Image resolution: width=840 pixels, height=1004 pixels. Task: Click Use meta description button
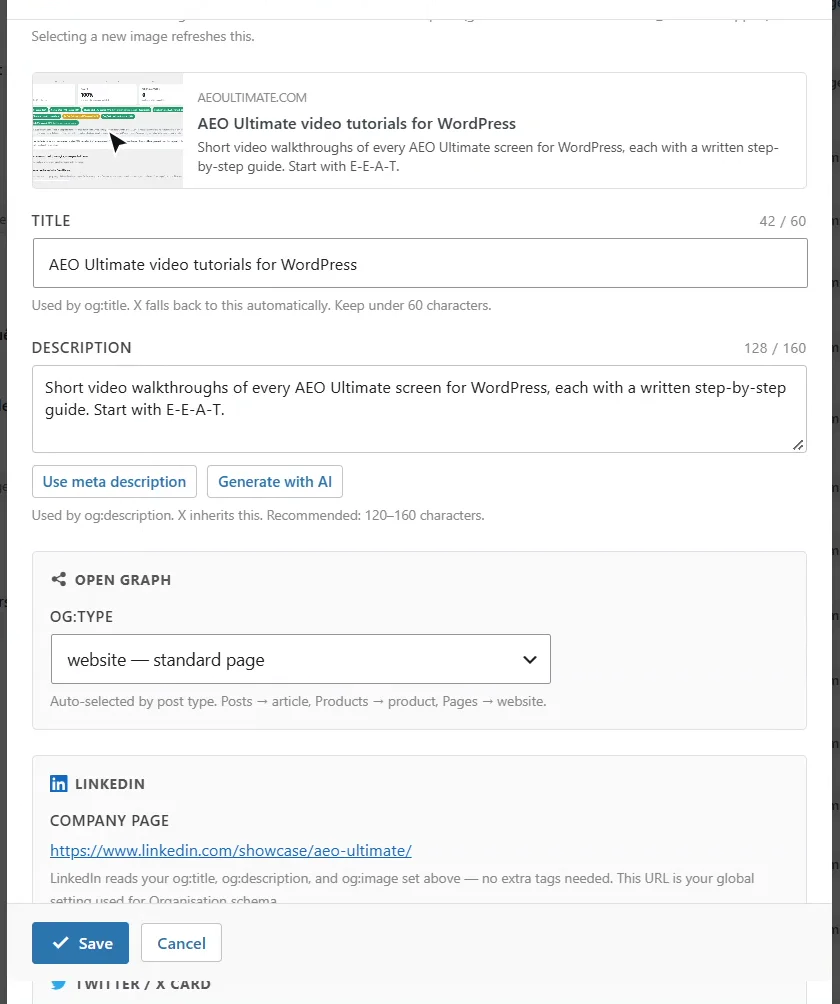[x=114, y=482]
